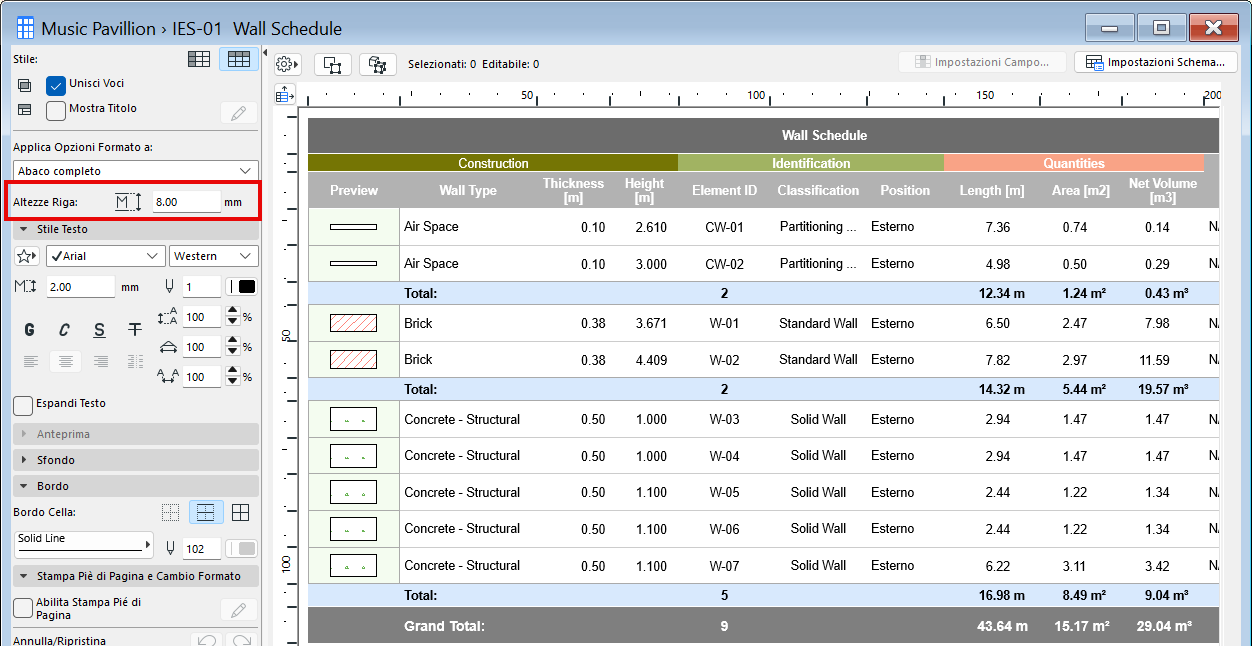The height and width of the screenshot is (646, 1252).
Task: Enable the Mostra Titolo checkbox
Action: pos(56,110)
